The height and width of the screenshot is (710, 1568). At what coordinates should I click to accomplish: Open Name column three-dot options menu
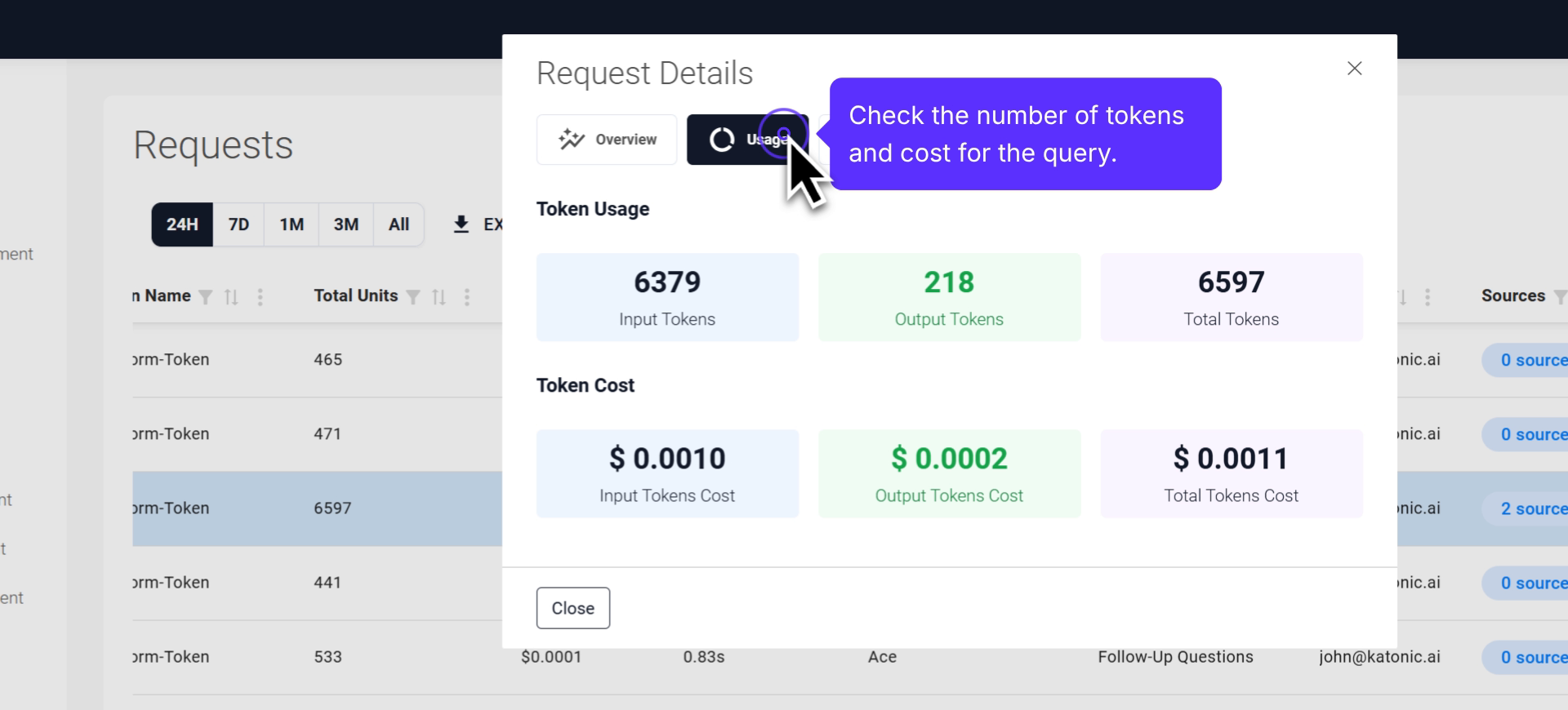[x=260, y=297]
